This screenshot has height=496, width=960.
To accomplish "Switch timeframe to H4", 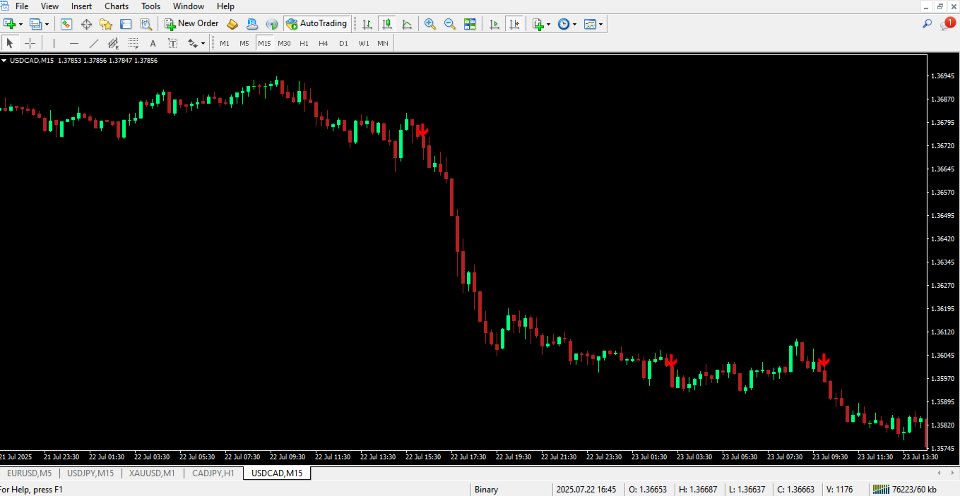I will click(323, 43).
